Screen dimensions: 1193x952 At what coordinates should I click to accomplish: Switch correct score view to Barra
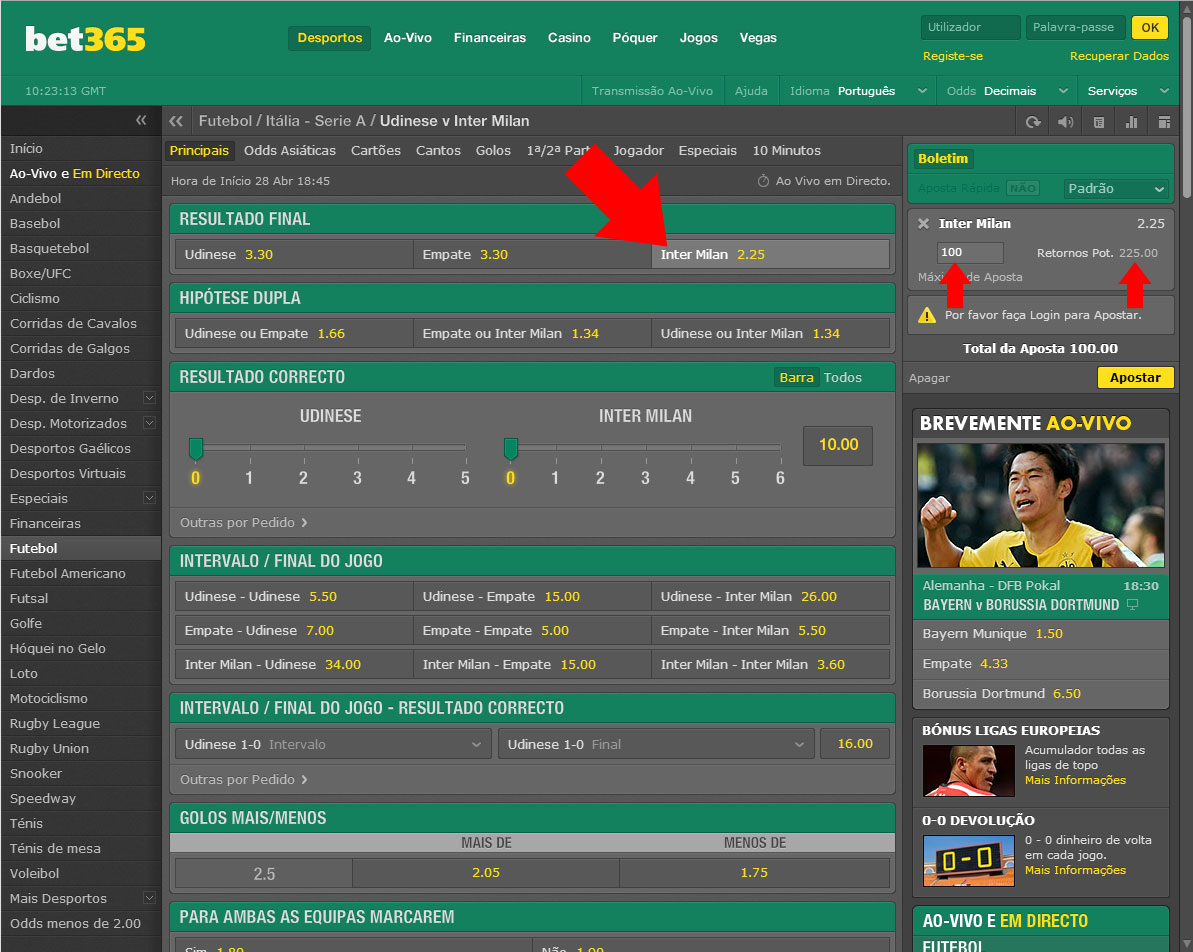pos(796,377)
